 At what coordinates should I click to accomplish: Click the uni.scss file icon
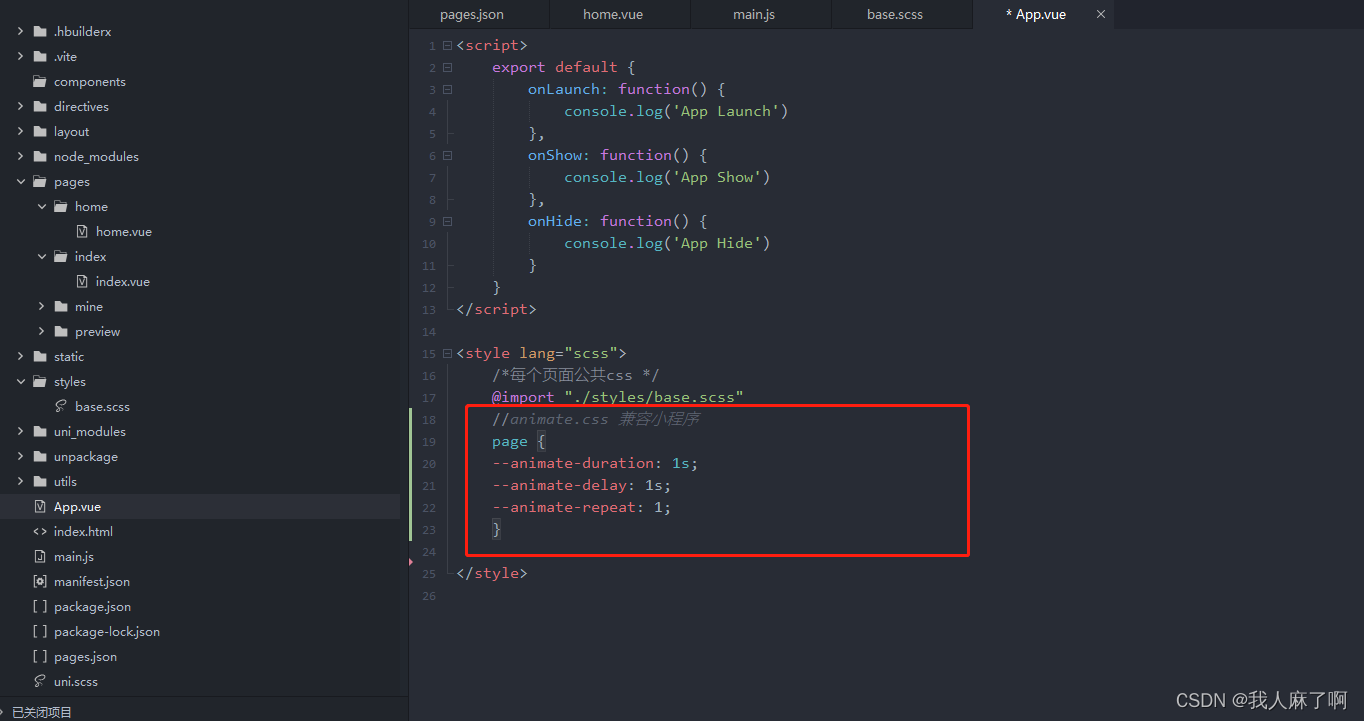40,682
